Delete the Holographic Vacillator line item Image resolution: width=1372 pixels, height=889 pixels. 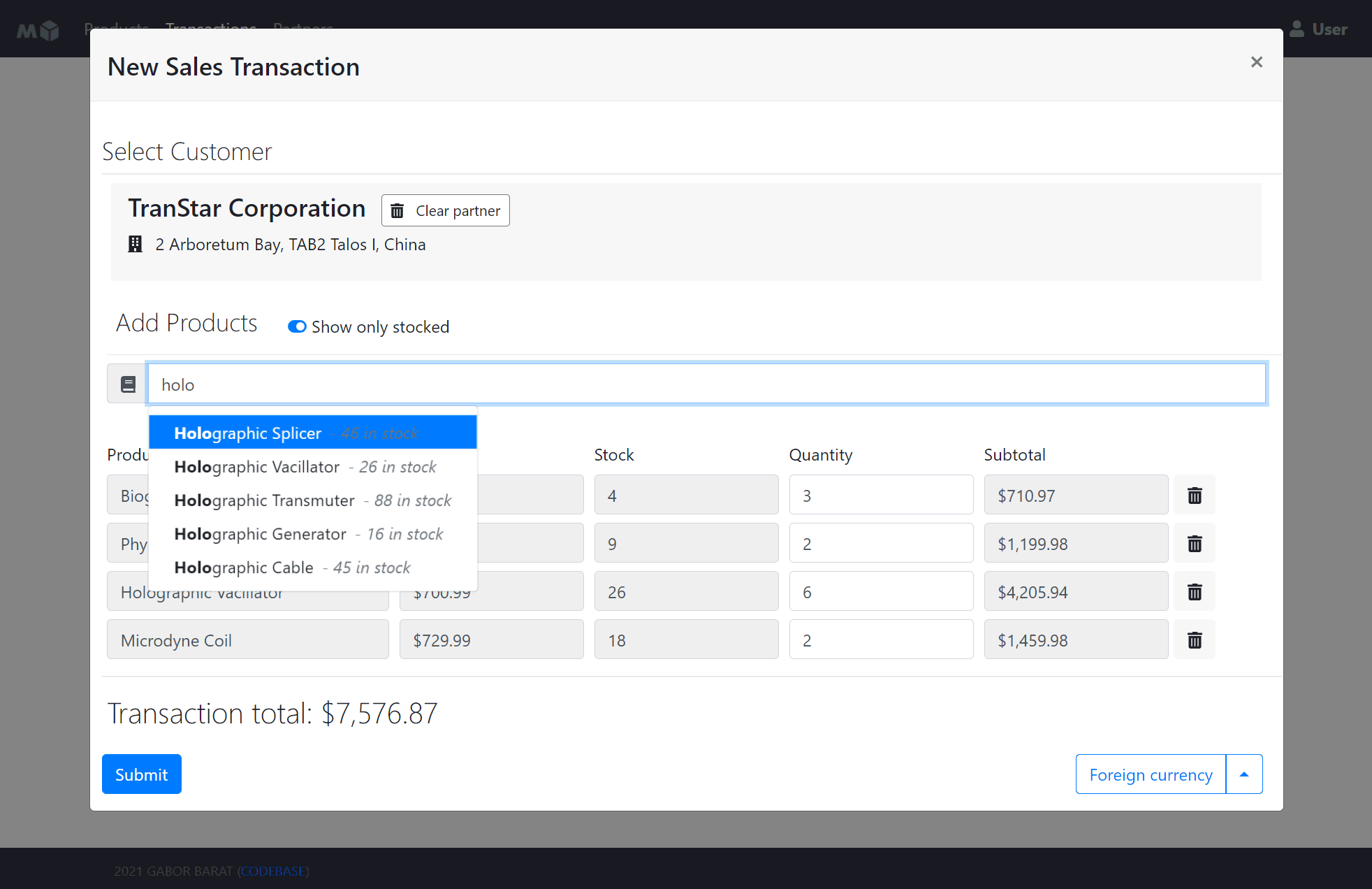pos(1195,592)
